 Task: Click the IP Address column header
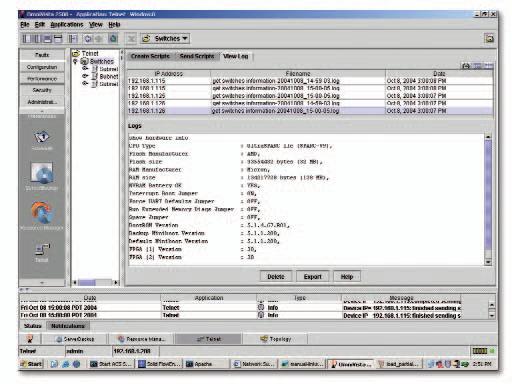point(169,74)
